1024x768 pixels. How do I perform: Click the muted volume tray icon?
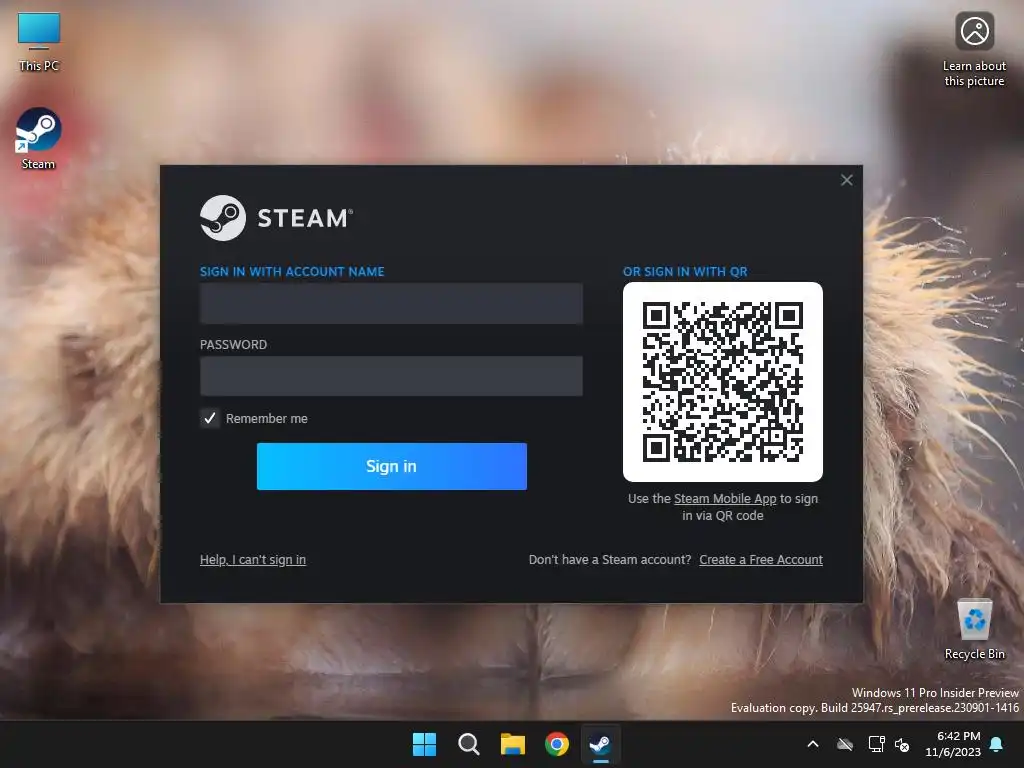coord(902,744)
